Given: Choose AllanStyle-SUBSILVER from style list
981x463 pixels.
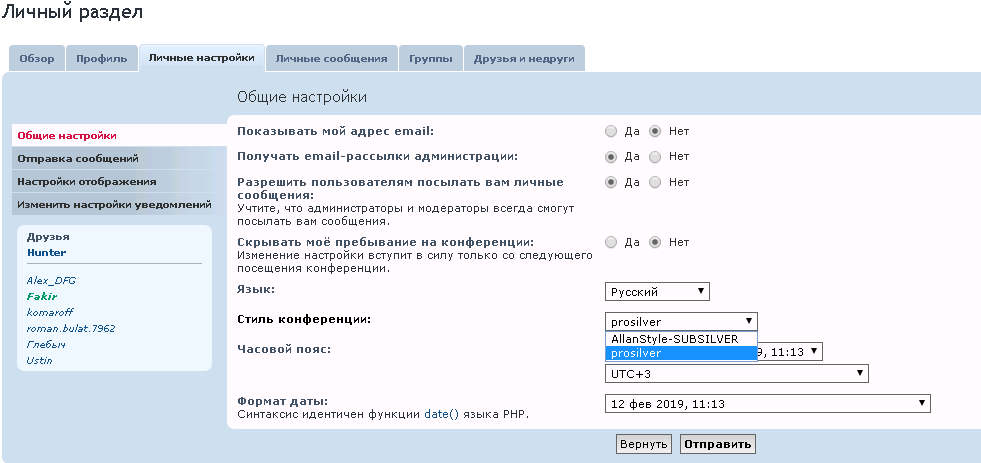Looking at the screenshot, I should click(674, 339).
